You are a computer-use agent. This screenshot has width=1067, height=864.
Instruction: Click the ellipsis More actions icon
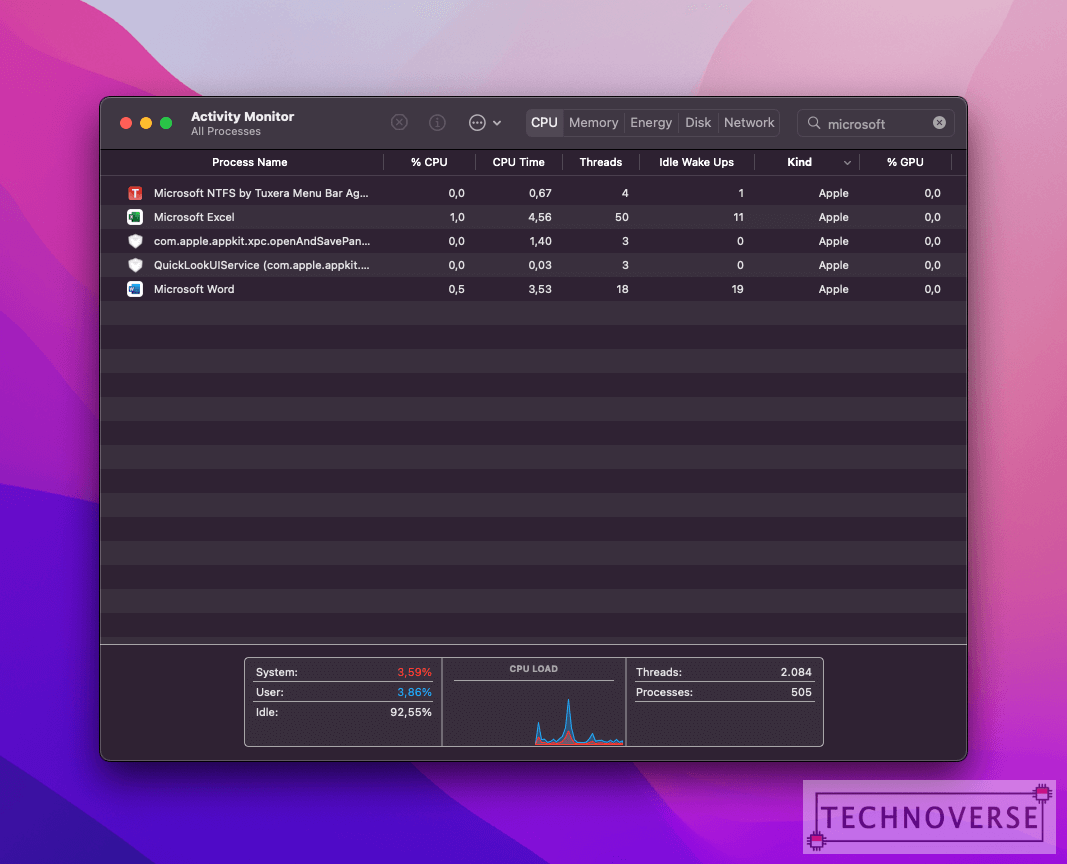point(477,122)
